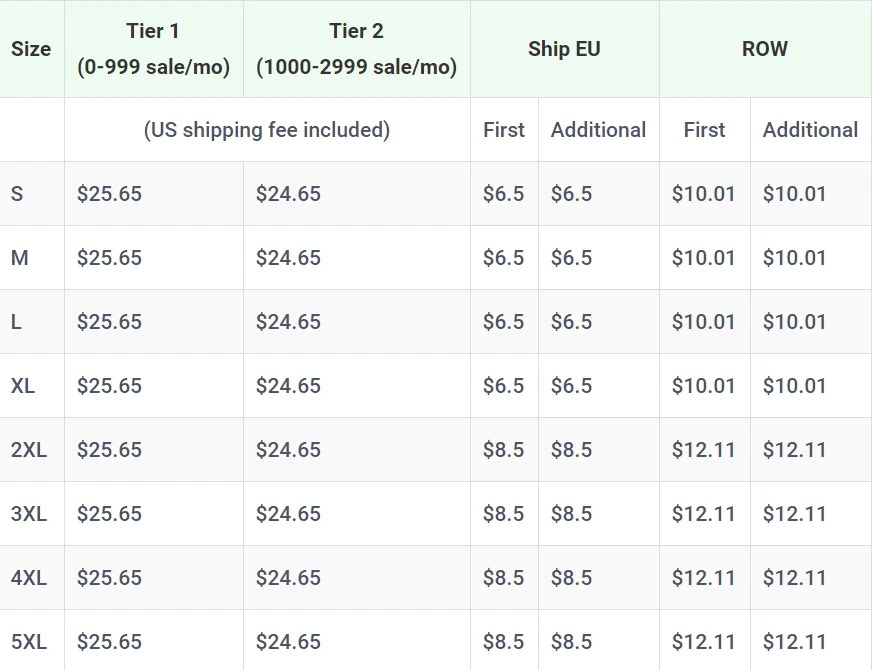Viewport: 872px width, 670px height.
Task: Click Tier 1 price for size S
Action: 109,194
